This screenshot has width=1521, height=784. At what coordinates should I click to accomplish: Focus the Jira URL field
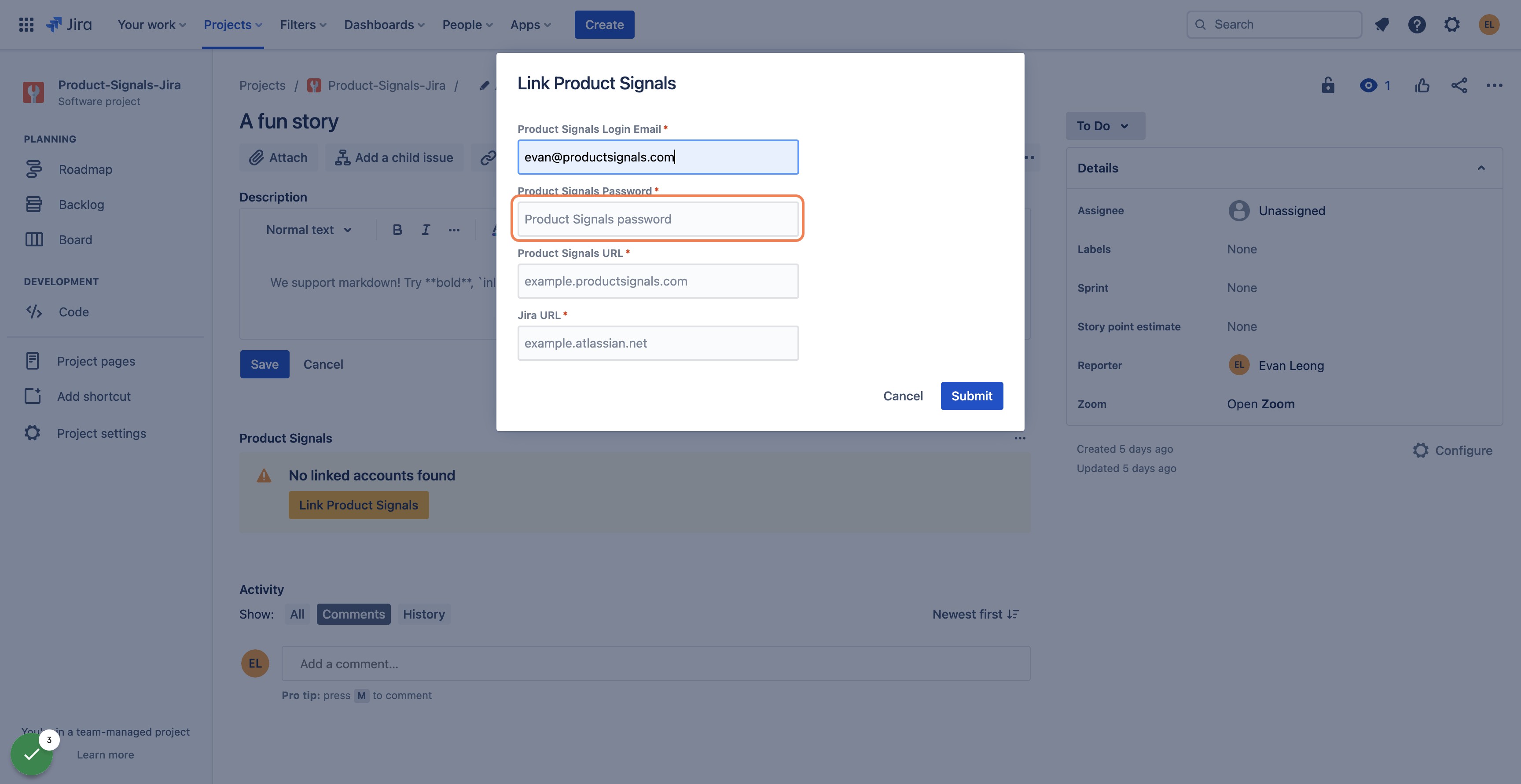658,343
